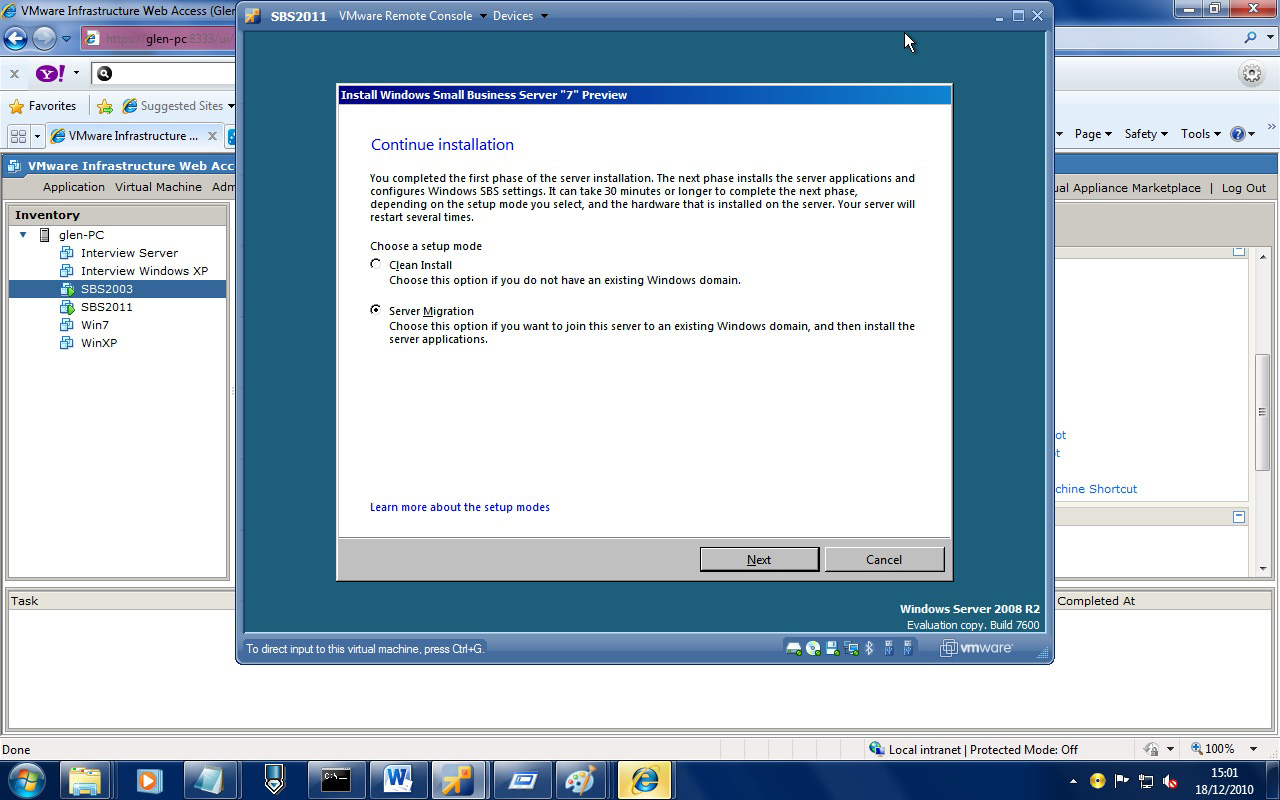Open the Devices dropdown menu
1280x800 pixels.
point(511,15)
